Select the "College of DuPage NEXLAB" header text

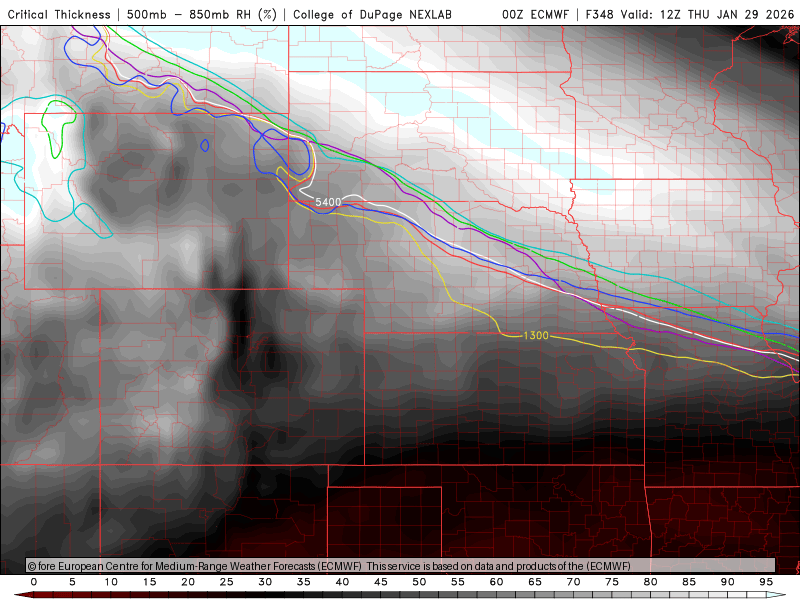coord(372,15)
